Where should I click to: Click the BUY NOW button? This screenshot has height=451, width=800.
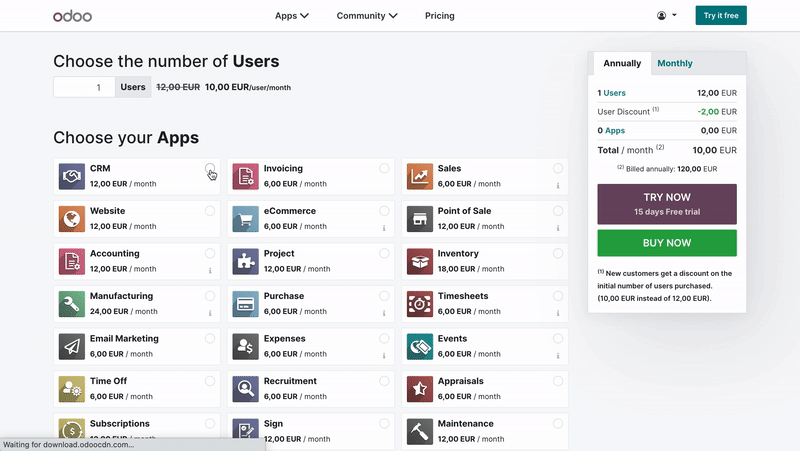(x=667, y=243)
